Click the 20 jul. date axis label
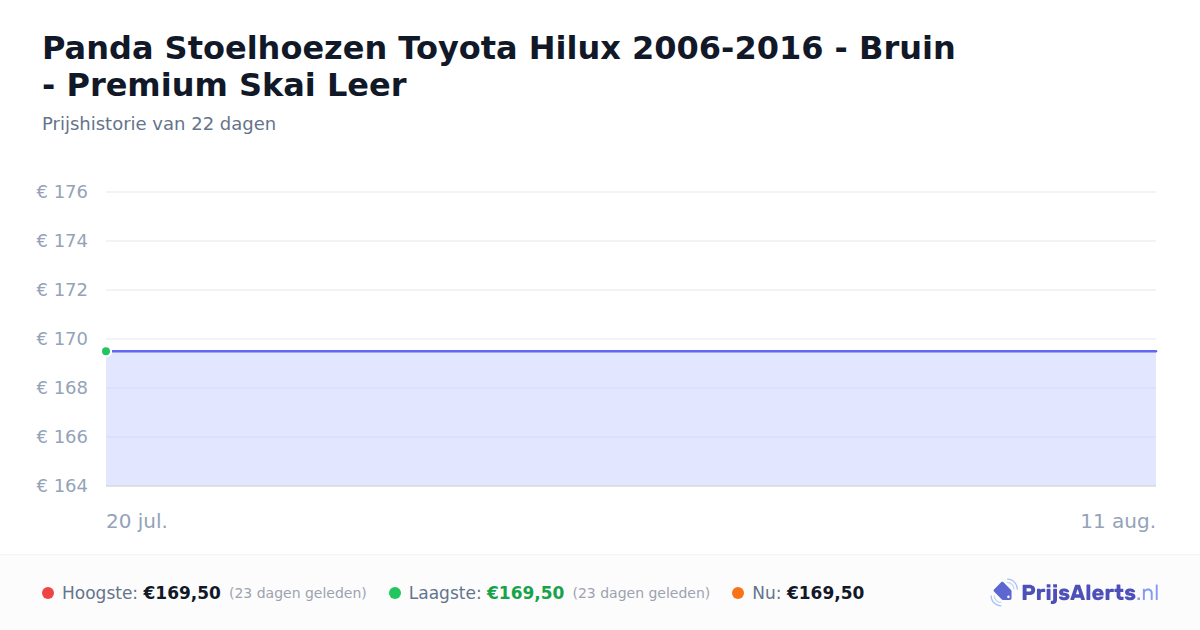Screen dimensions: 1200x630 point(137,521)
